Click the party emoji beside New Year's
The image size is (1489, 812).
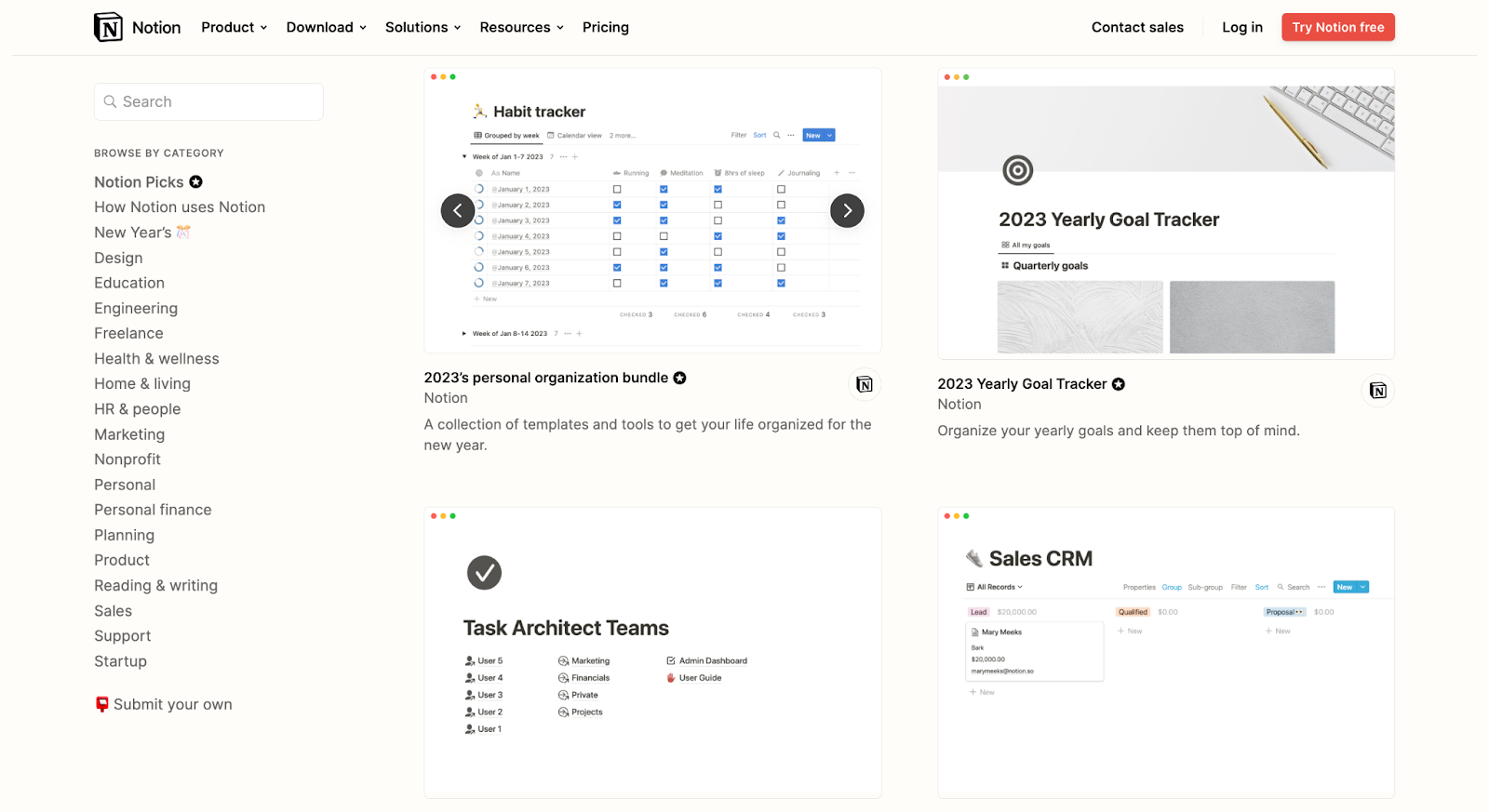click(x=183, y=232)
